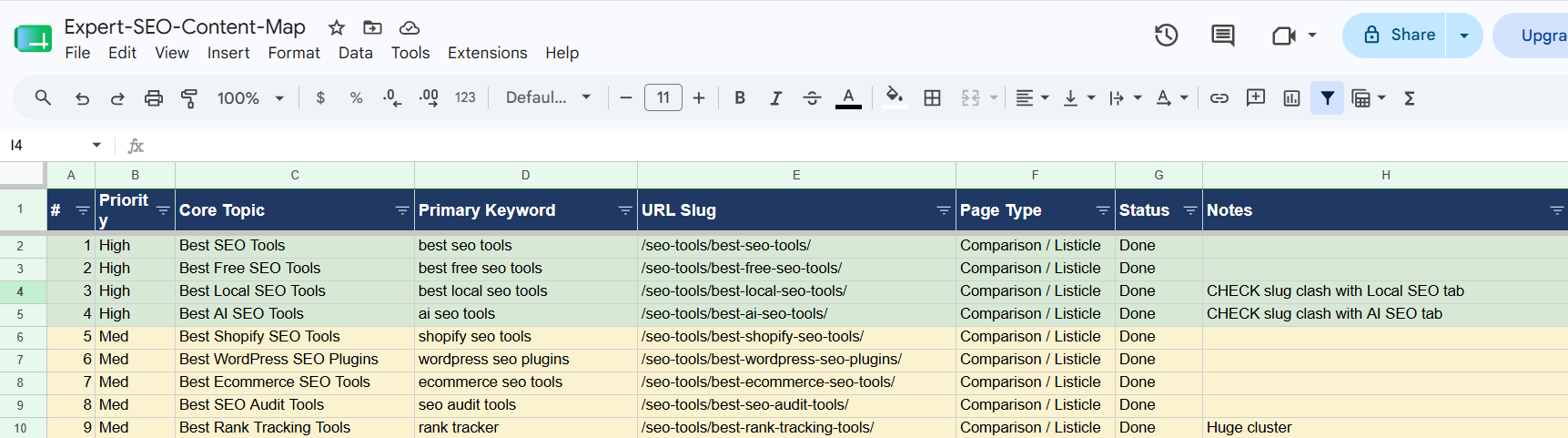
Task: Open Status column filter
Action: pyautogui.click(x=1189, y=210)
